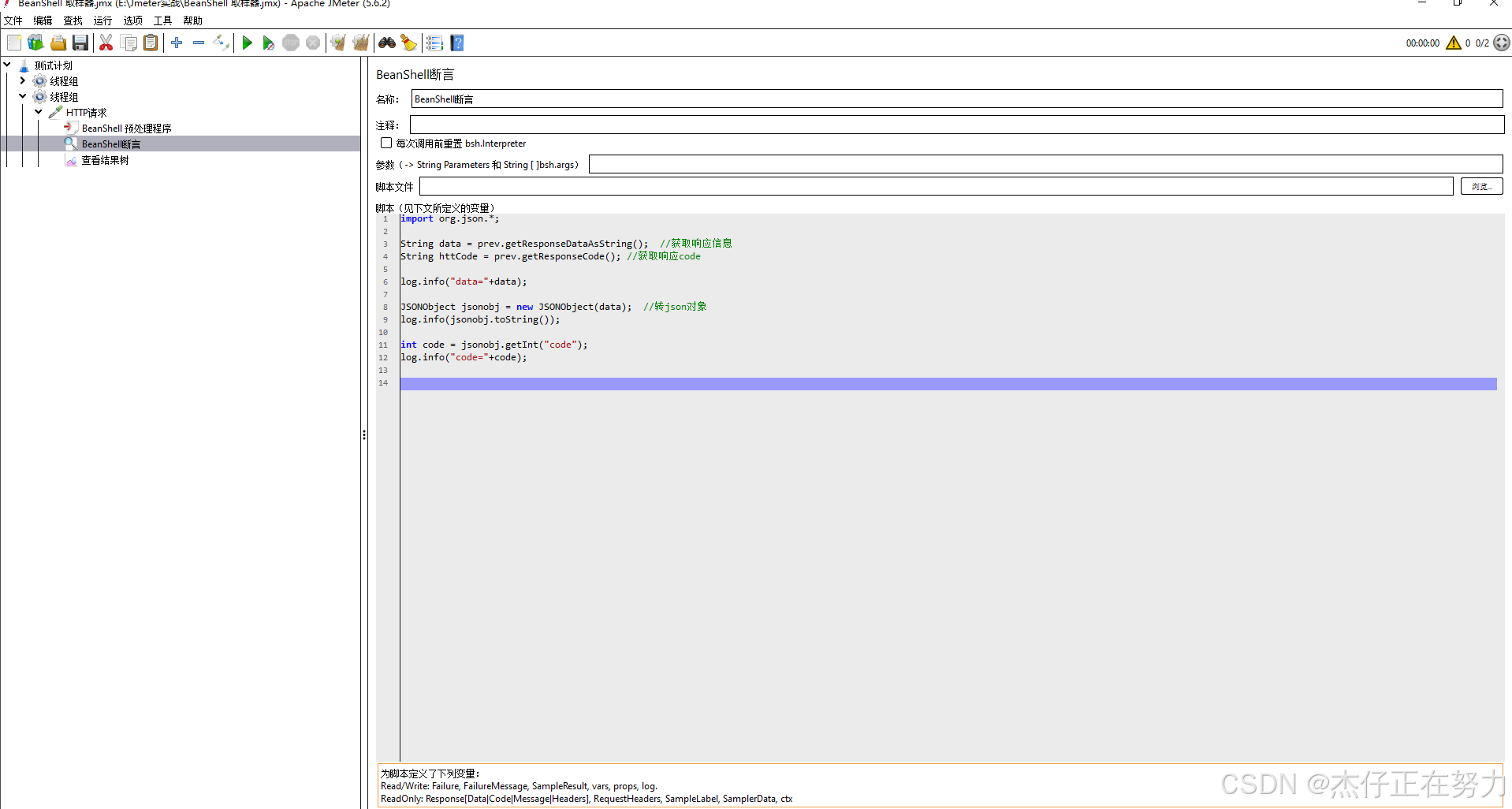Copy the selected element
The width and height of the screenshot is (1512, 809).
pos(129,43)
